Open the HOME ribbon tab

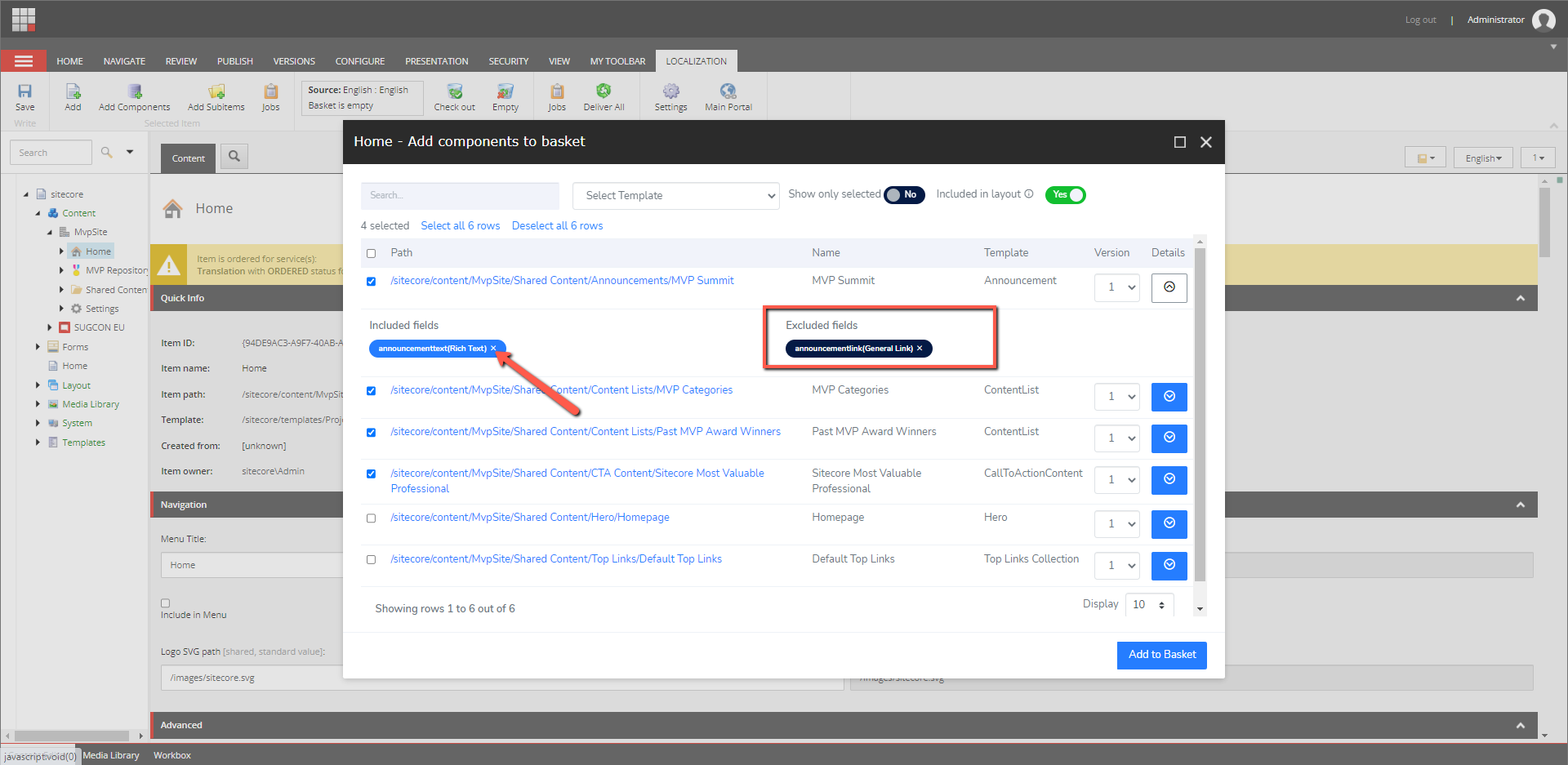(x=69, y=61)
